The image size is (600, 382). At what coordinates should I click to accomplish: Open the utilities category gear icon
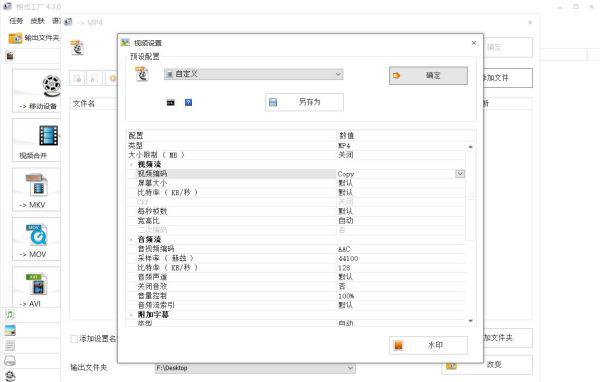coord(10,375)
